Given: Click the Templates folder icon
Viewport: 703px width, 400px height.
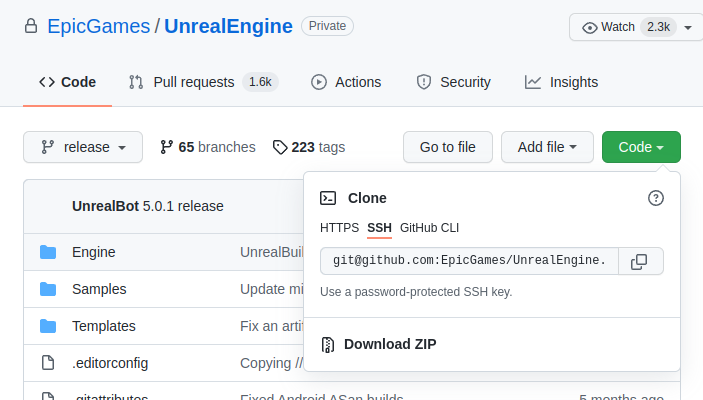Looking at the screenshot, I should [x=48, y=326].
